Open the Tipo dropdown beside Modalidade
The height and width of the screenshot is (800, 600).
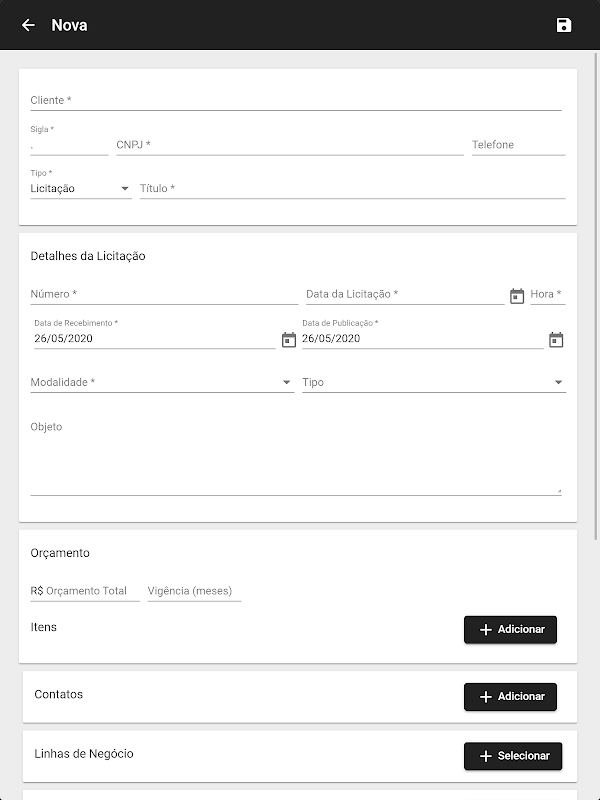(434, 383)
